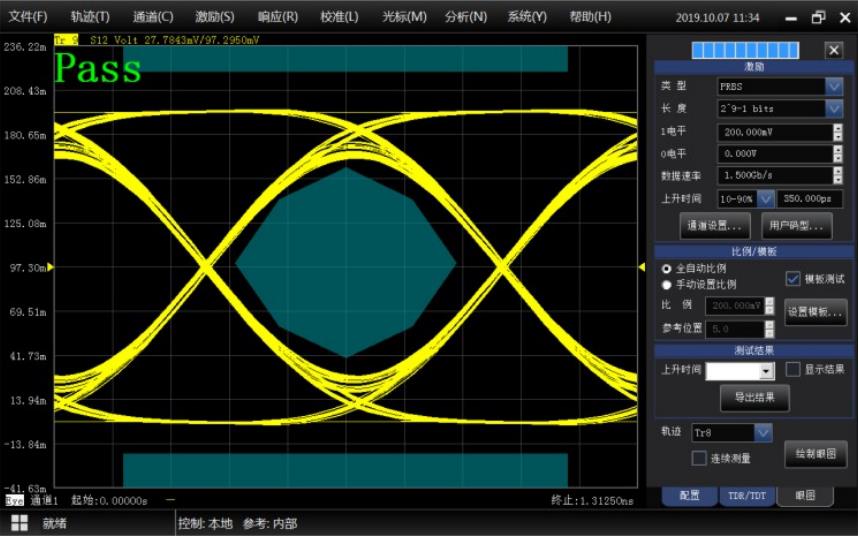Click the Windows start icon in status bar

click(19, 523)
